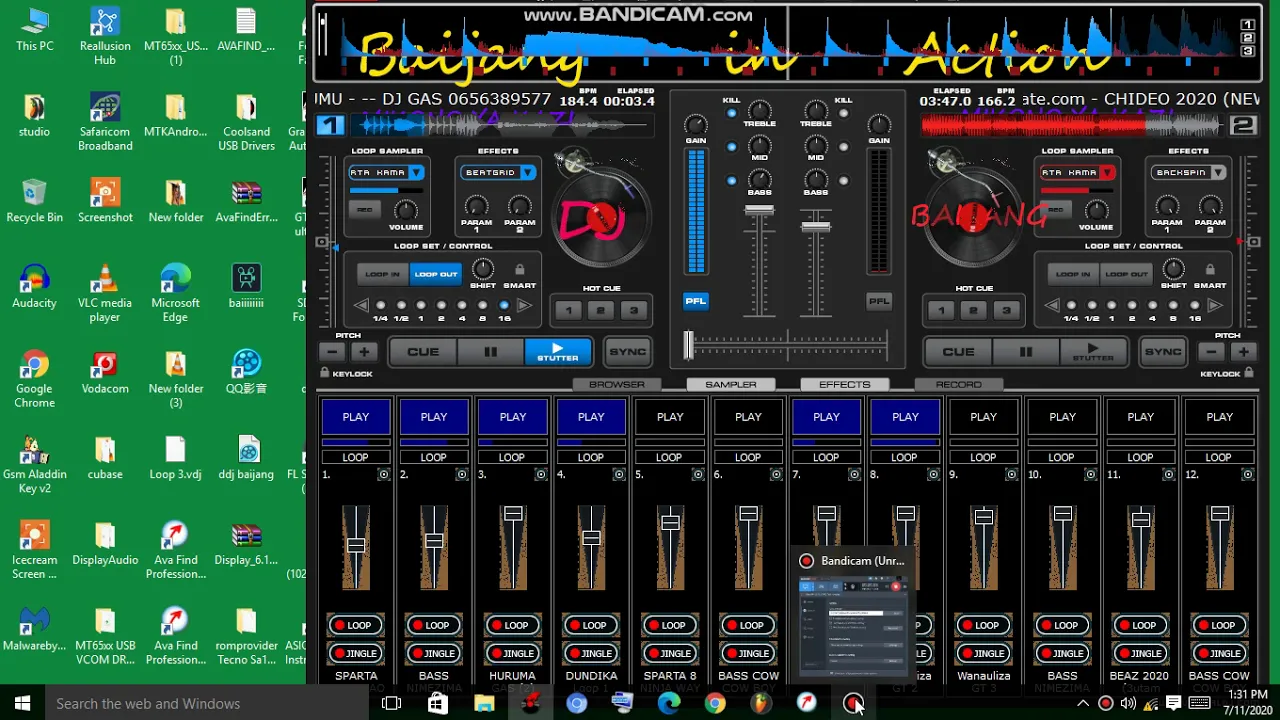1280x720 pixels.
Task: Open Audacity desktop icon
Action: [x=34, y=288]
